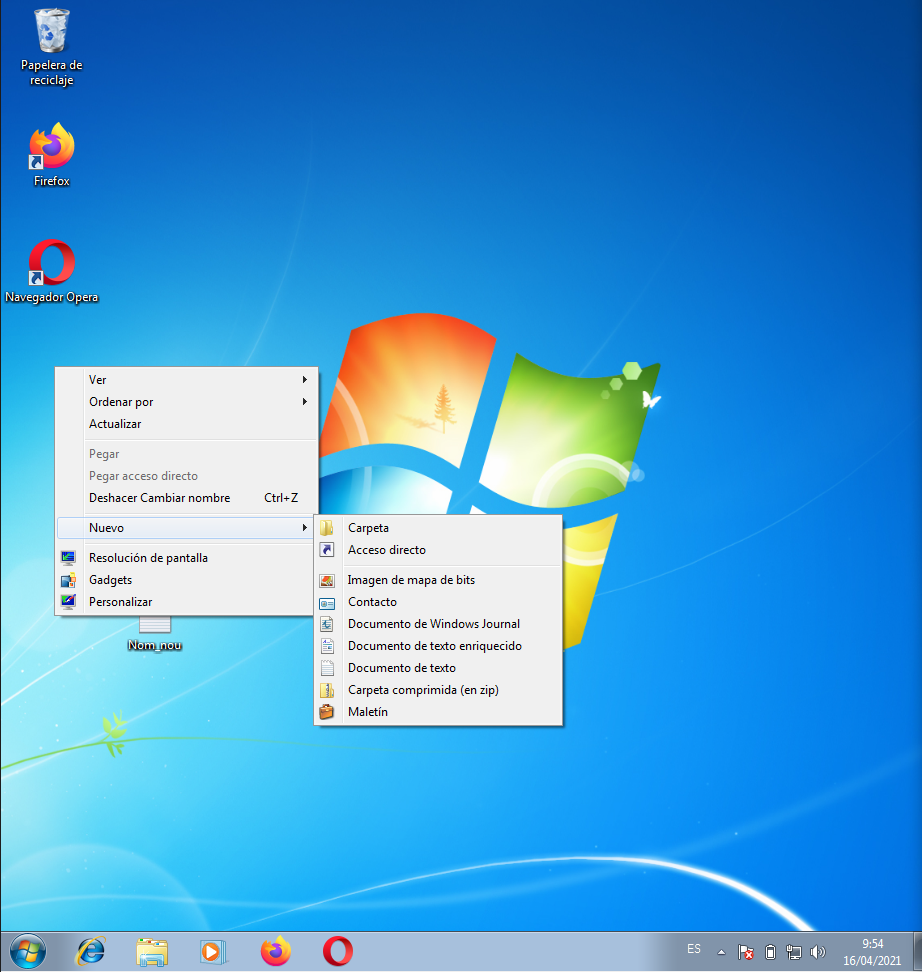Open the Nuevo submenu entry
Image resolution: width=922 pixels, height=972 pixels.
coord(185,528)
